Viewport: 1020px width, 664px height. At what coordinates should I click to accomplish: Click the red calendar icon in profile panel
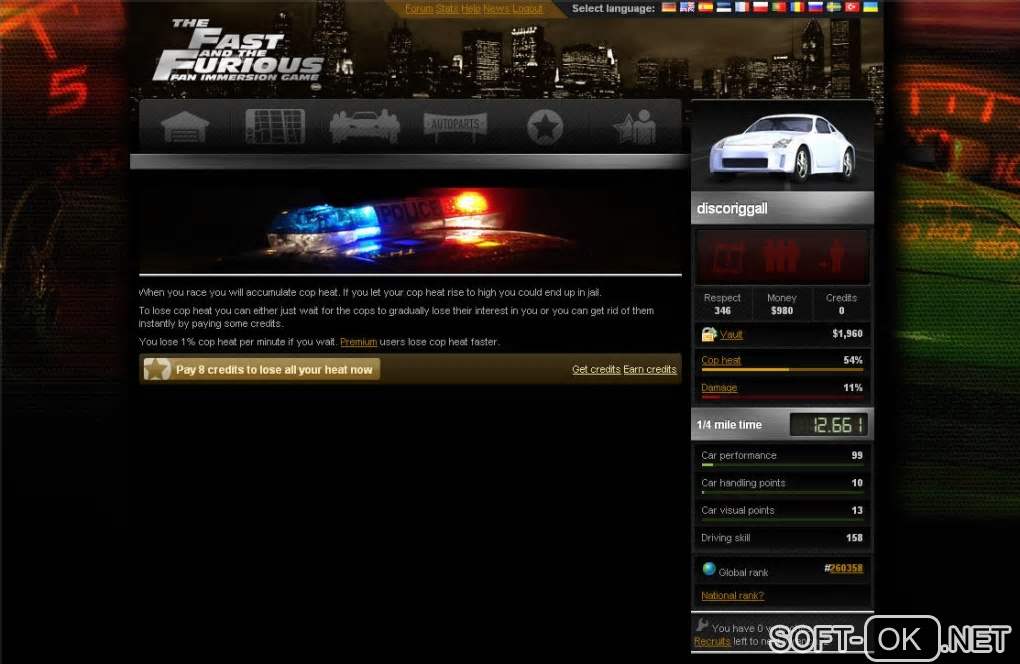pyautogui.click(x=729, y=257)
